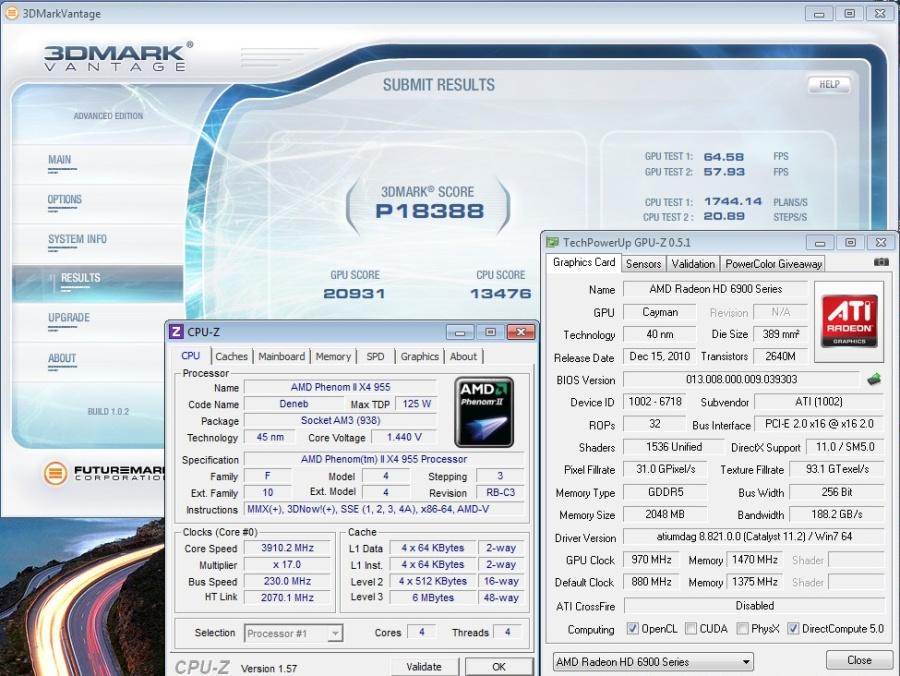Click the Multiplier value x 17.0
Image resolution: width=900 pixels, height=676 pixels.
288,565
